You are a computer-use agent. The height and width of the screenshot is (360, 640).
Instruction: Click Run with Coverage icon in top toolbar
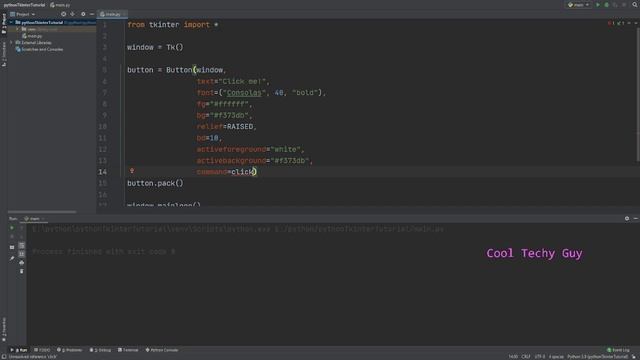tap(615, 5)
